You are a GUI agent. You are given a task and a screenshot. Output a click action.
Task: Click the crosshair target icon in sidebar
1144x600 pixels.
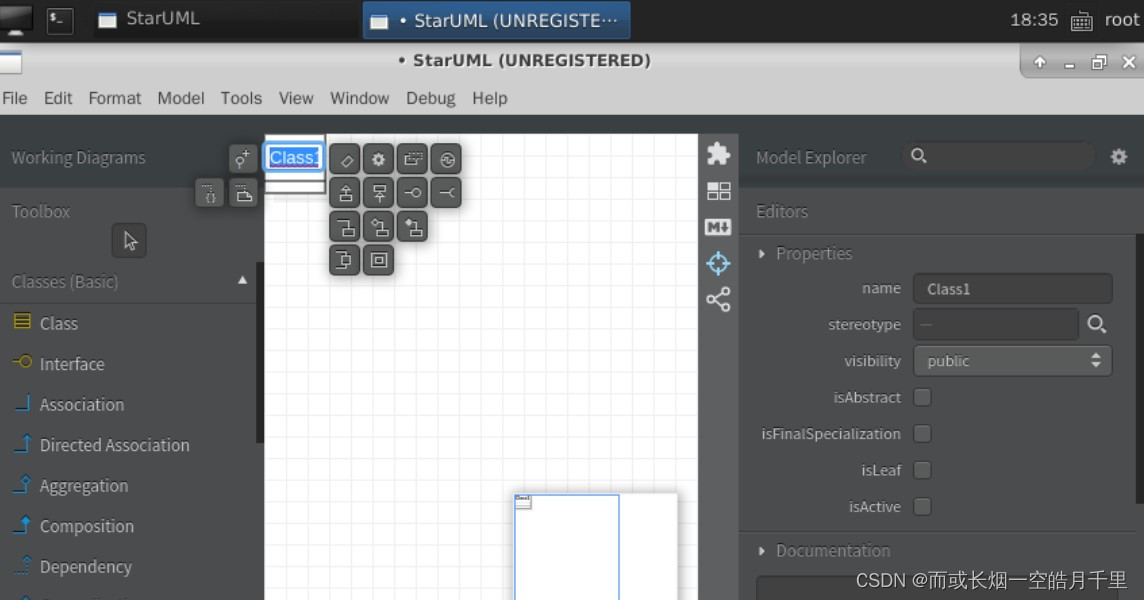719,264
